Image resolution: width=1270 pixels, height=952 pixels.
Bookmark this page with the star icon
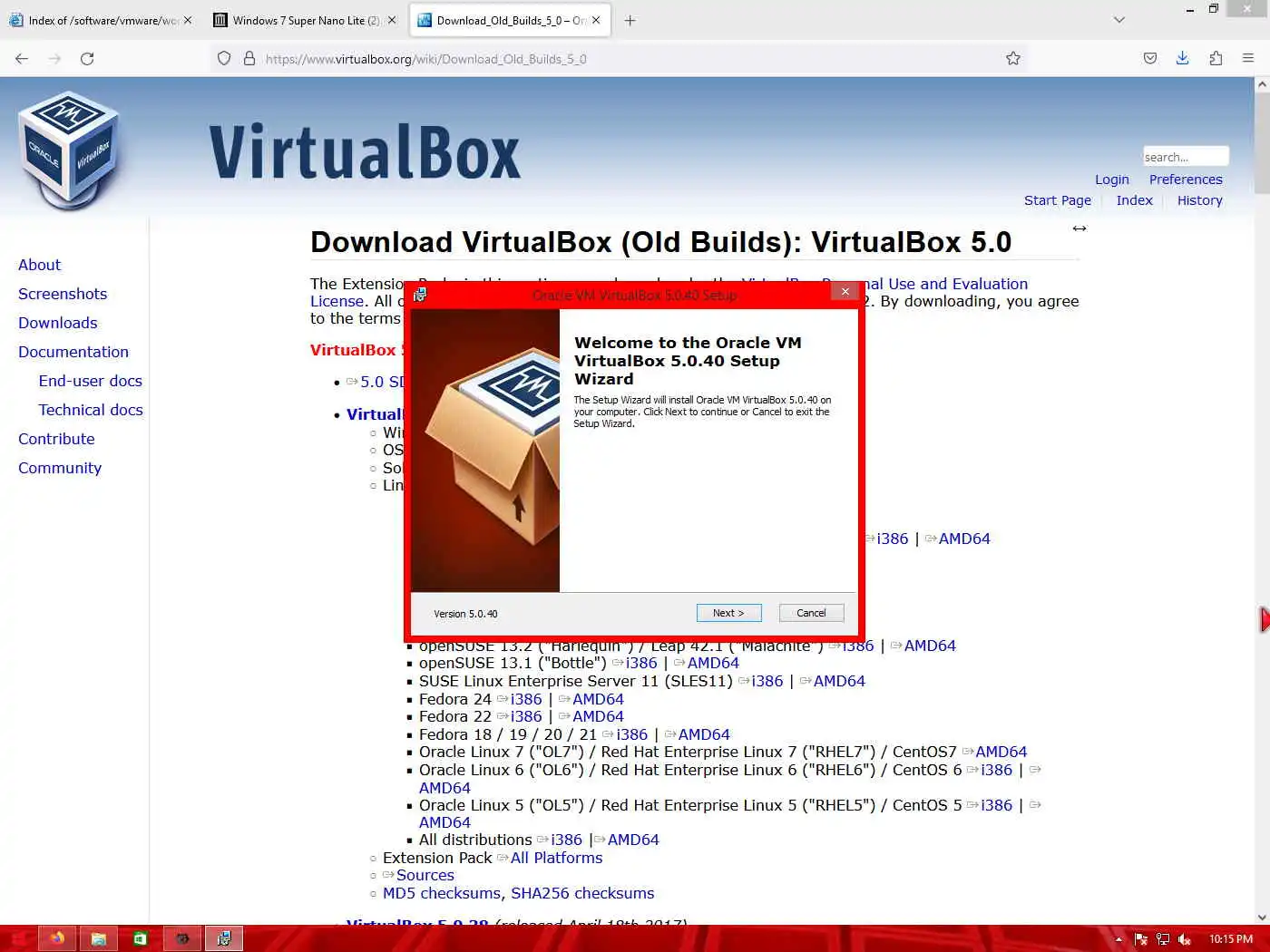tap(1013, 58)
